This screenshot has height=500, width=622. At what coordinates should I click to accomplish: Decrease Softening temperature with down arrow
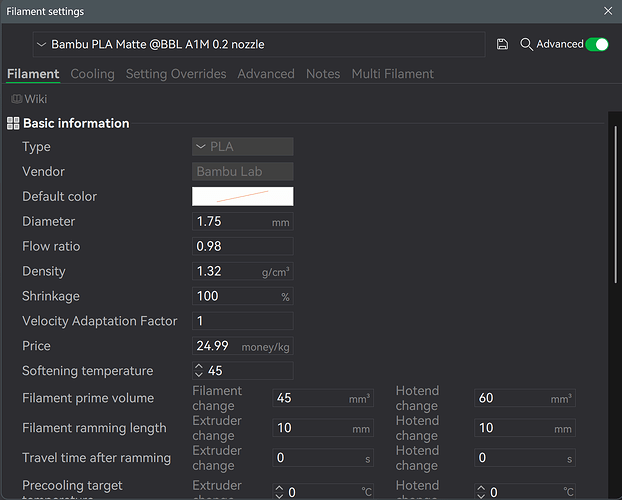tap(199, 375)
